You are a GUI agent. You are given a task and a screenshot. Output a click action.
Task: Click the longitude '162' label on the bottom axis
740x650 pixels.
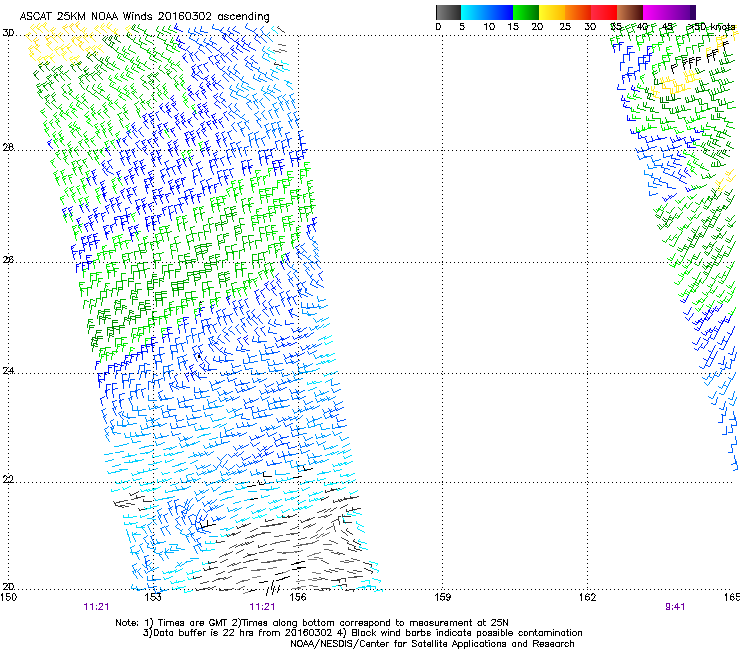coord(587,597)
